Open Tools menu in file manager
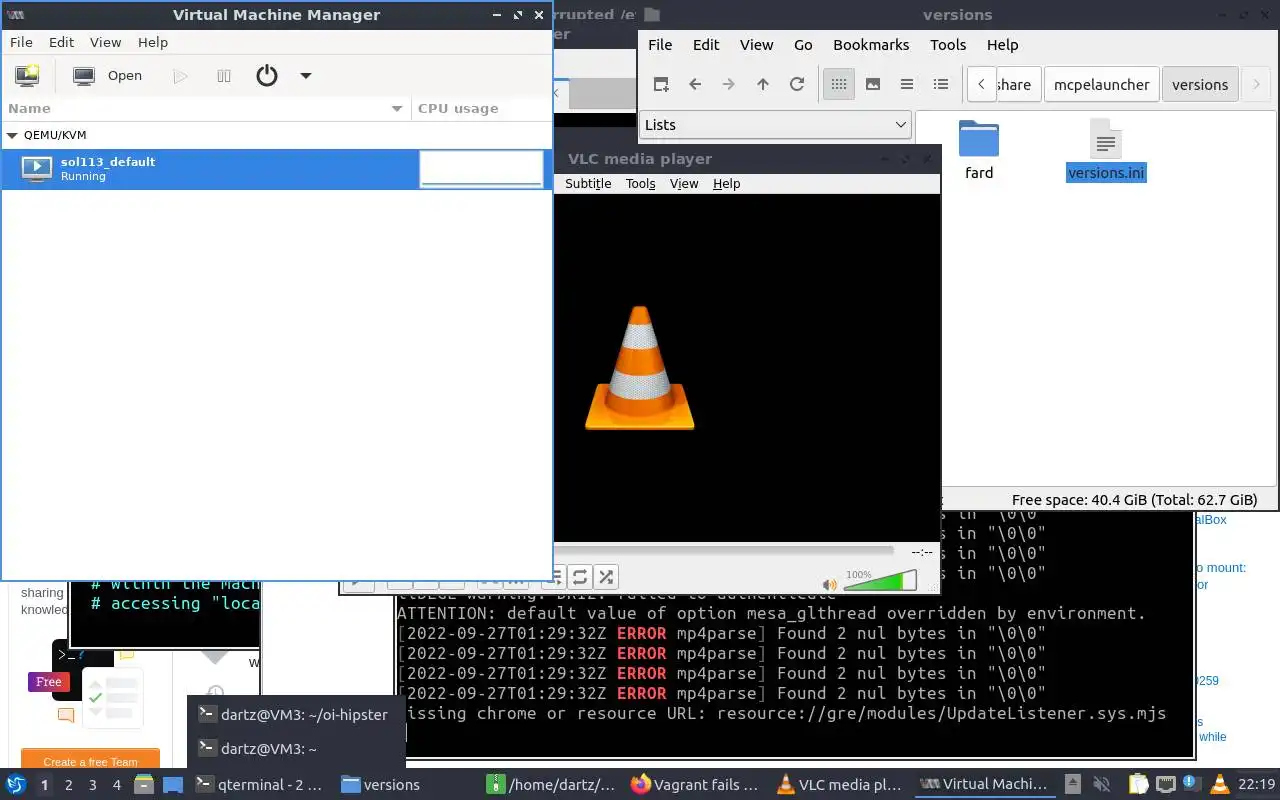Image resolution: width=1280 pixels, height=800 pixels. [948, 44]
